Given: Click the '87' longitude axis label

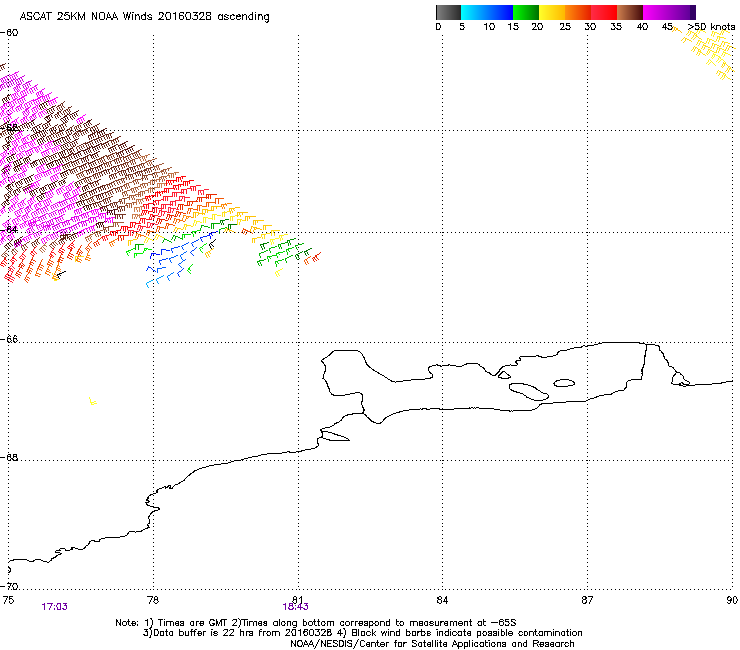Looking at the screenshot, I should (x=587, y=600).
